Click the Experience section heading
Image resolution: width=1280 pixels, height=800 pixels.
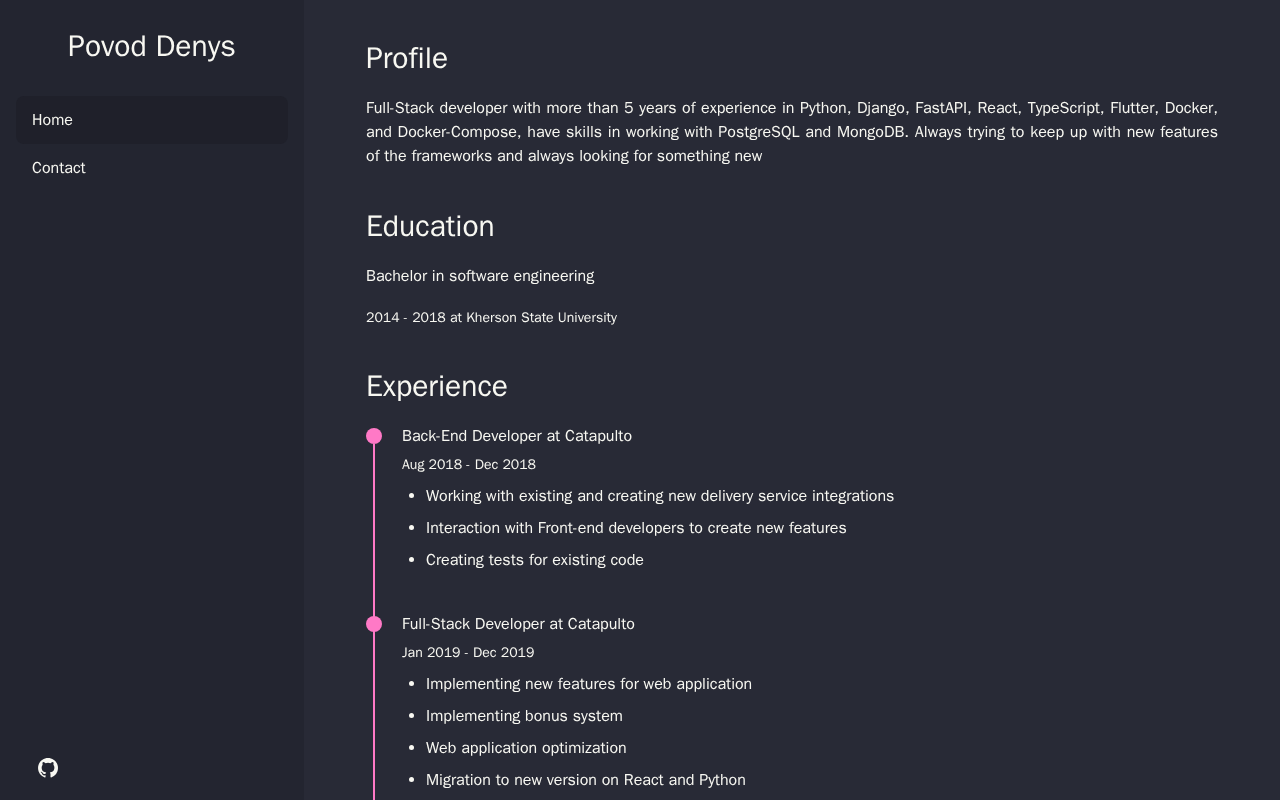pyautogui.click(x=437, y=387)
